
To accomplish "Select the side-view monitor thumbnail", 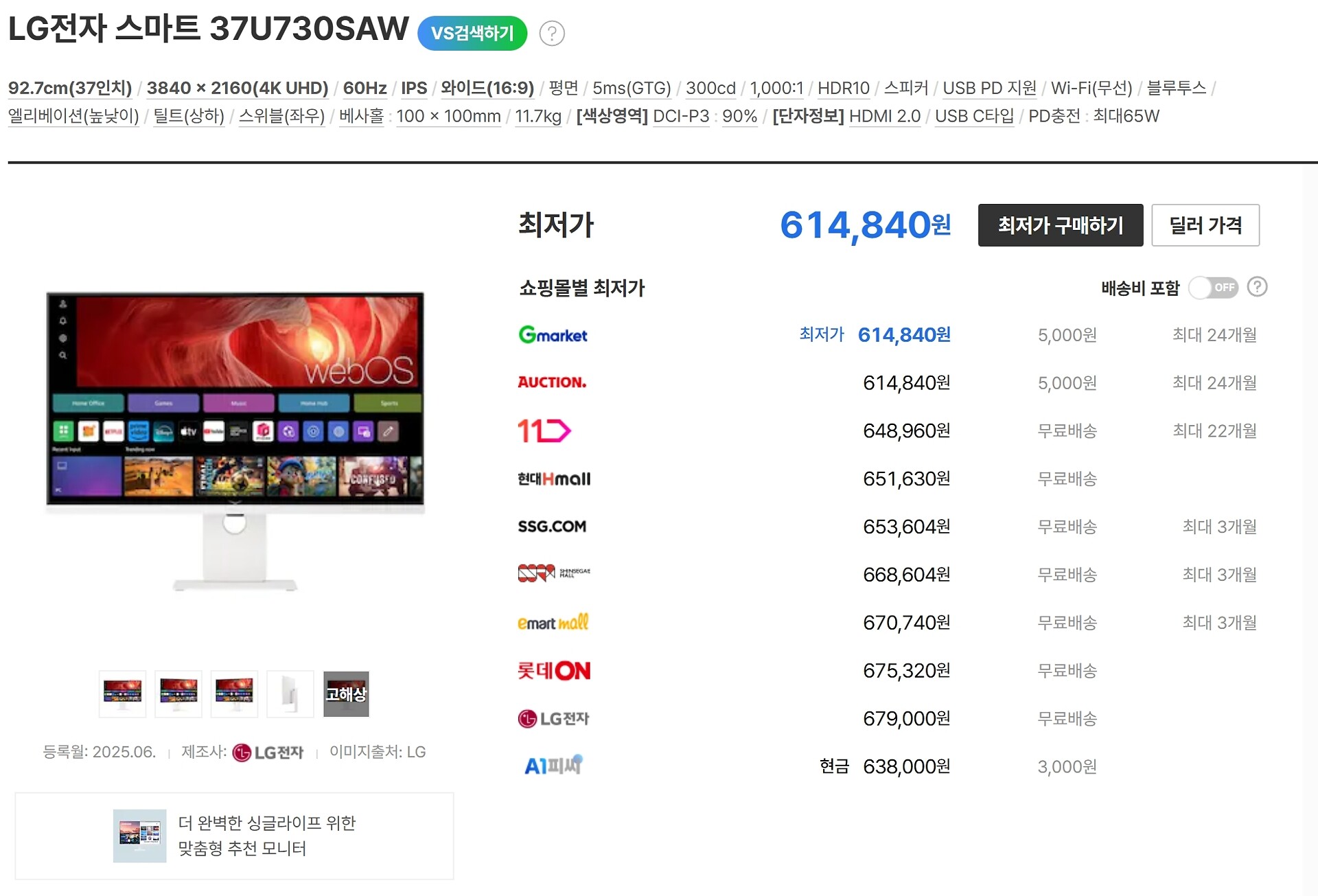I will tap(290, 694).
